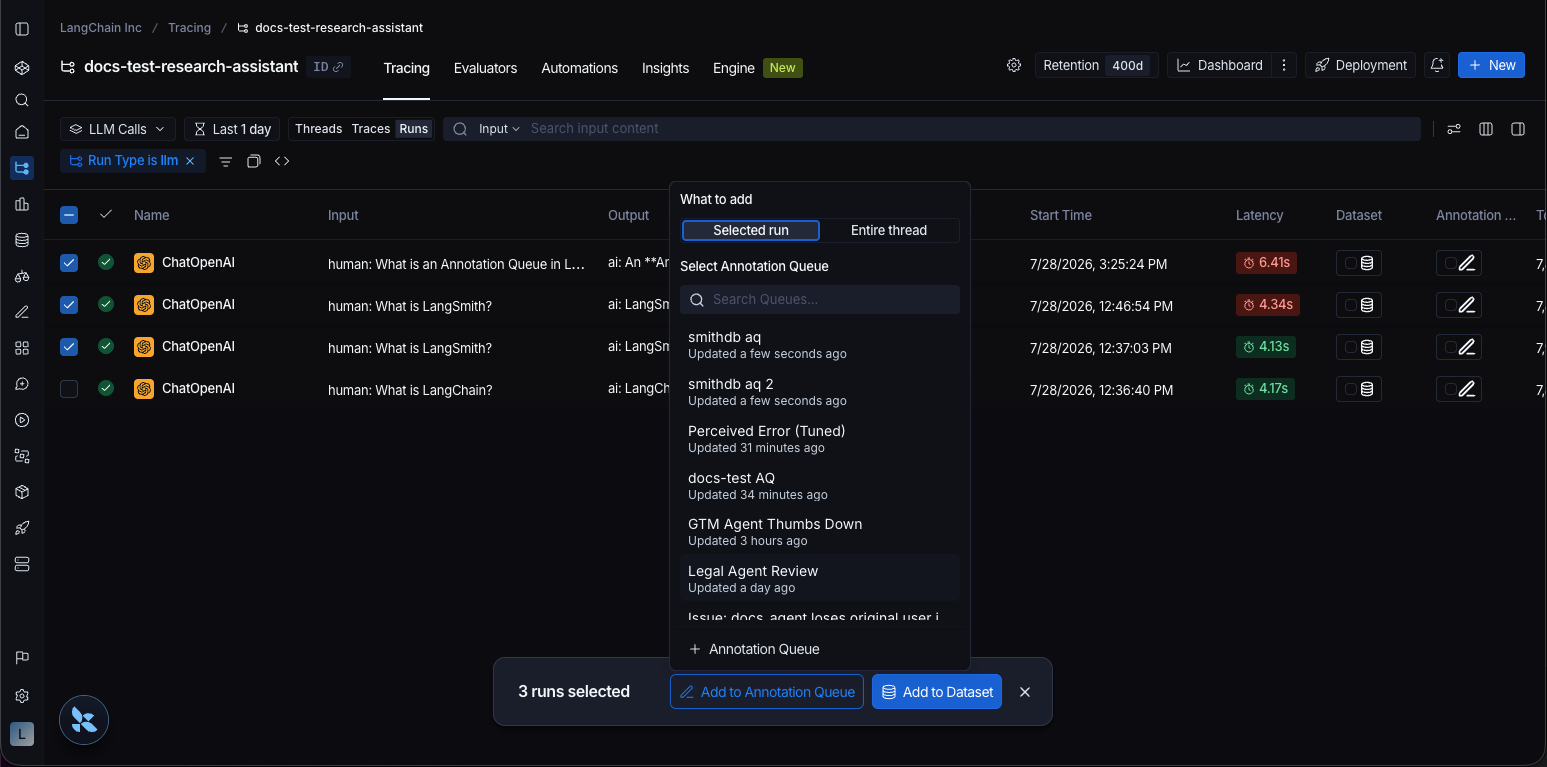Choose the Entire thread option
The width and height of the screenshot is (1547, 767).
[x=889, y=230]
